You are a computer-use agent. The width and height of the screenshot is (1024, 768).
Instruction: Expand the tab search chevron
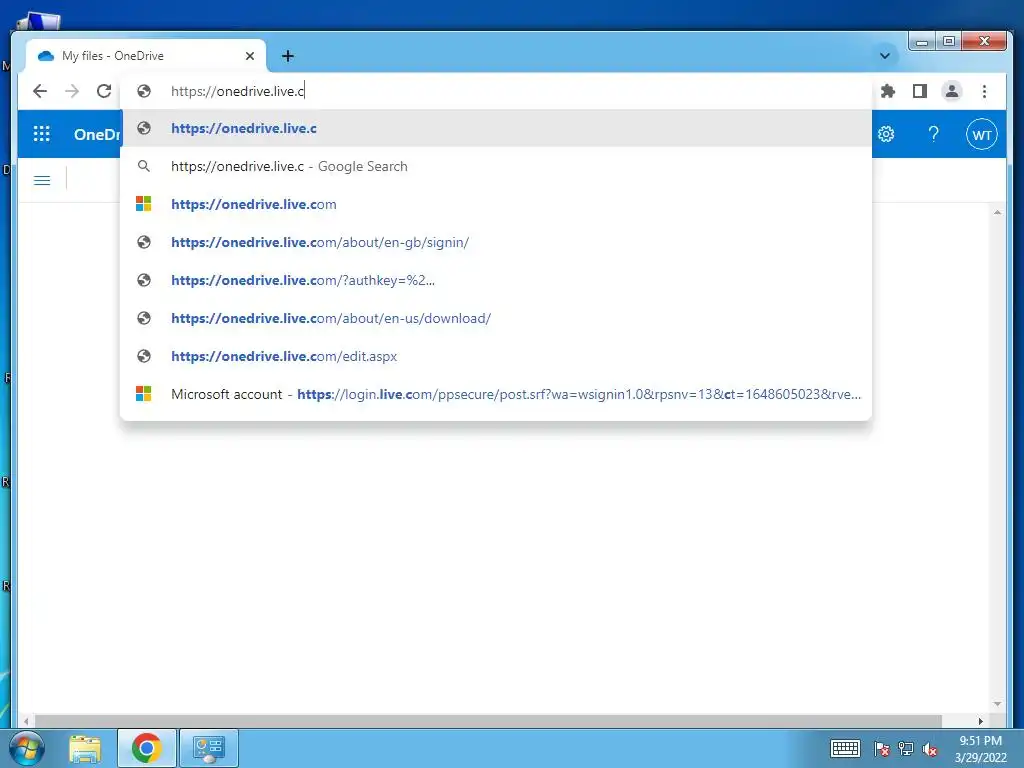tap(885, 56)
